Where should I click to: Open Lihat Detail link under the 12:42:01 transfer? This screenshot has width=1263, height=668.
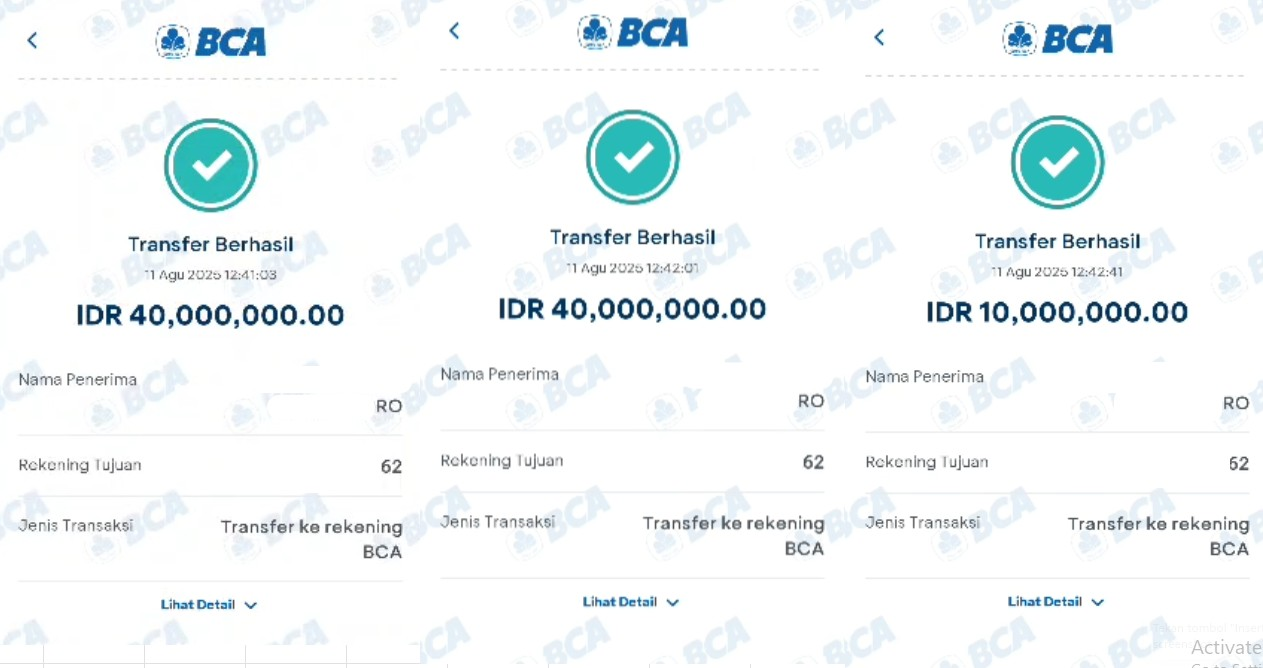click(619, 602)
